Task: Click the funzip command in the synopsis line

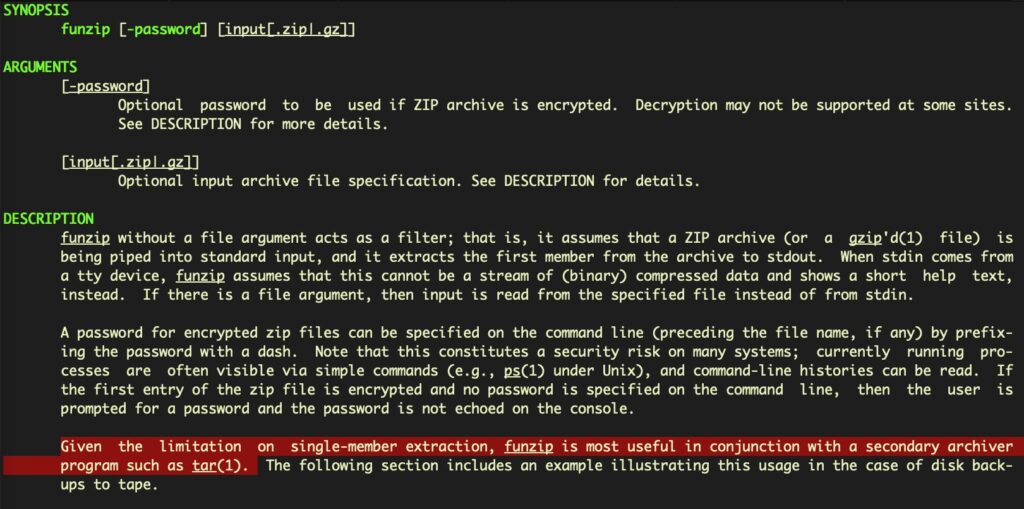Action: (85, 31)
